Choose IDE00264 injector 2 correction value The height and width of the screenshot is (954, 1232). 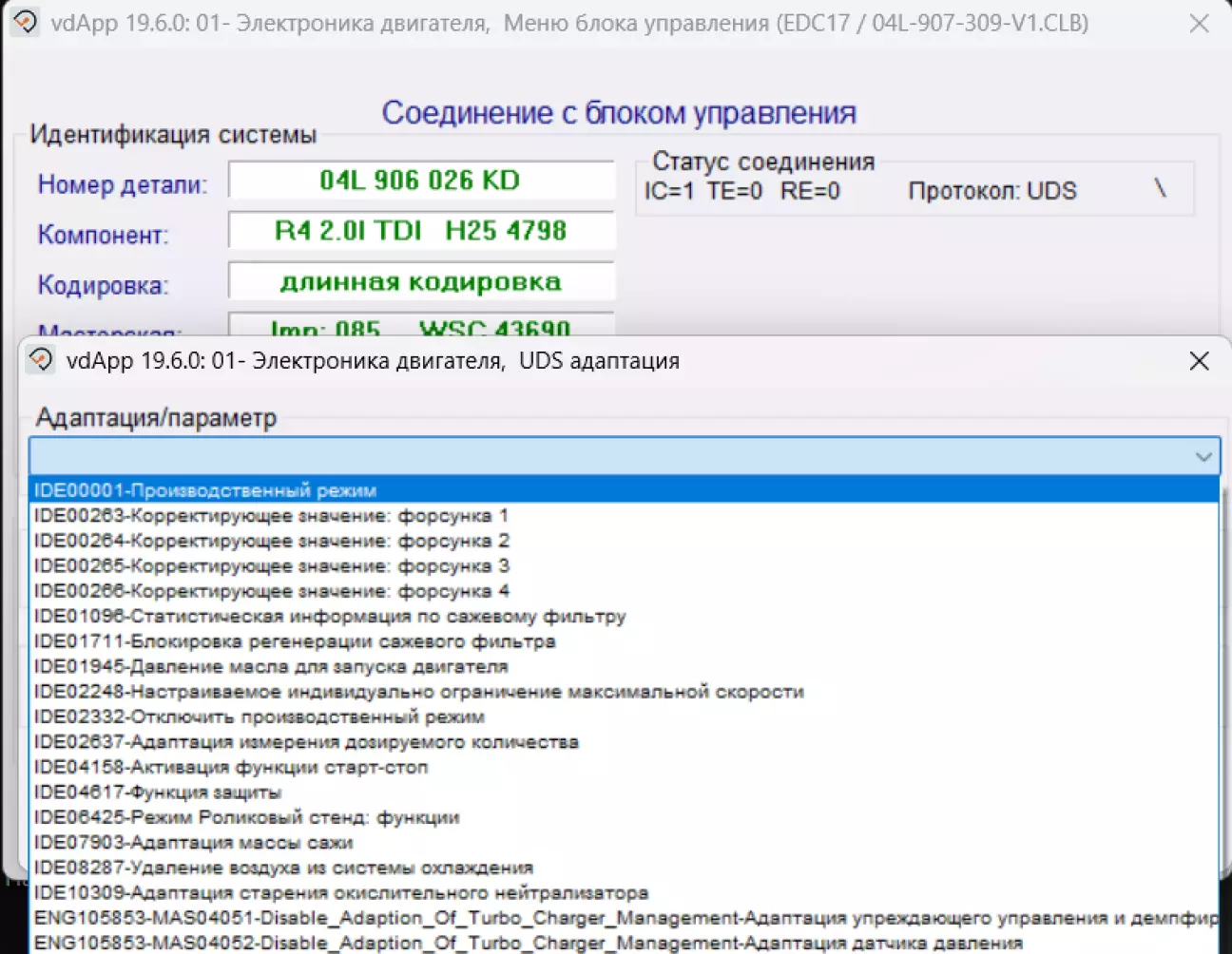pos(271,541)
